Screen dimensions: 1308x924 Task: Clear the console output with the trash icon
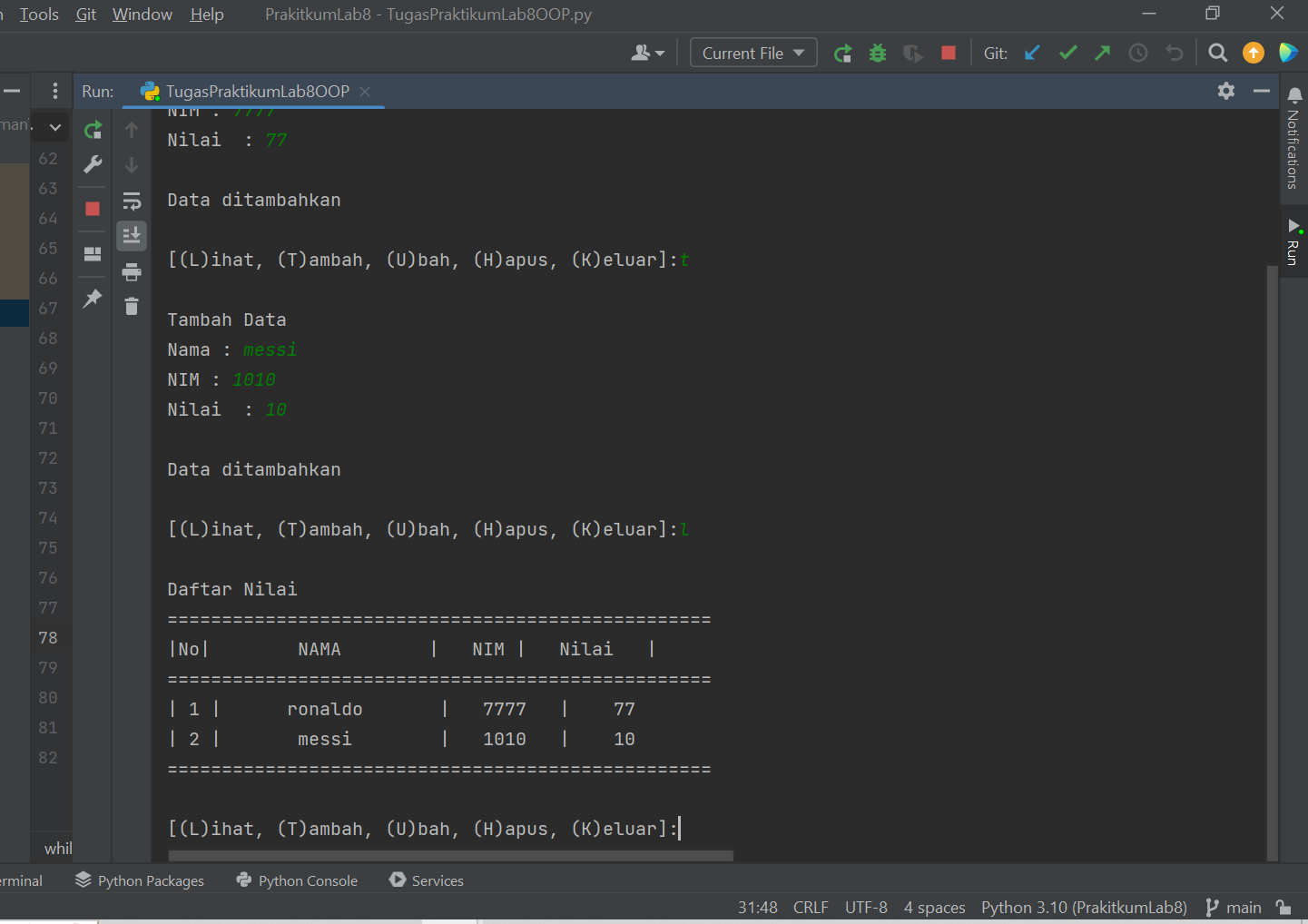(x=132, y=306)
